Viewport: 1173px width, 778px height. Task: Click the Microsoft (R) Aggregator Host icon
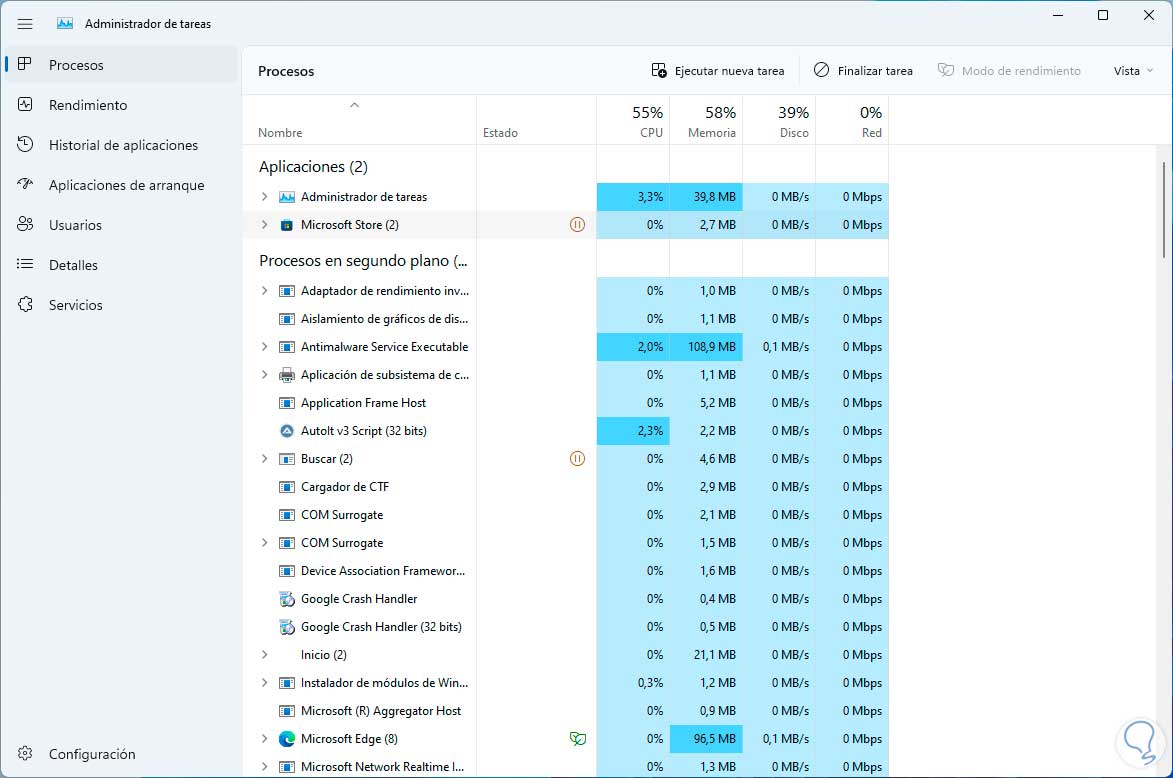pos(287,711)
